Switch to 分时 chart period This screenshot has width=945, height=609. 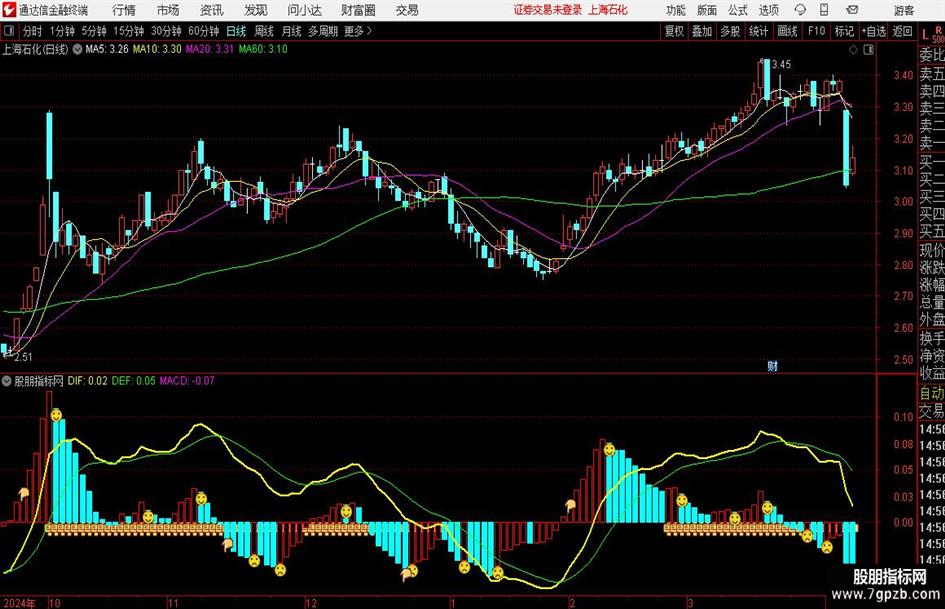tap(33, 31)
